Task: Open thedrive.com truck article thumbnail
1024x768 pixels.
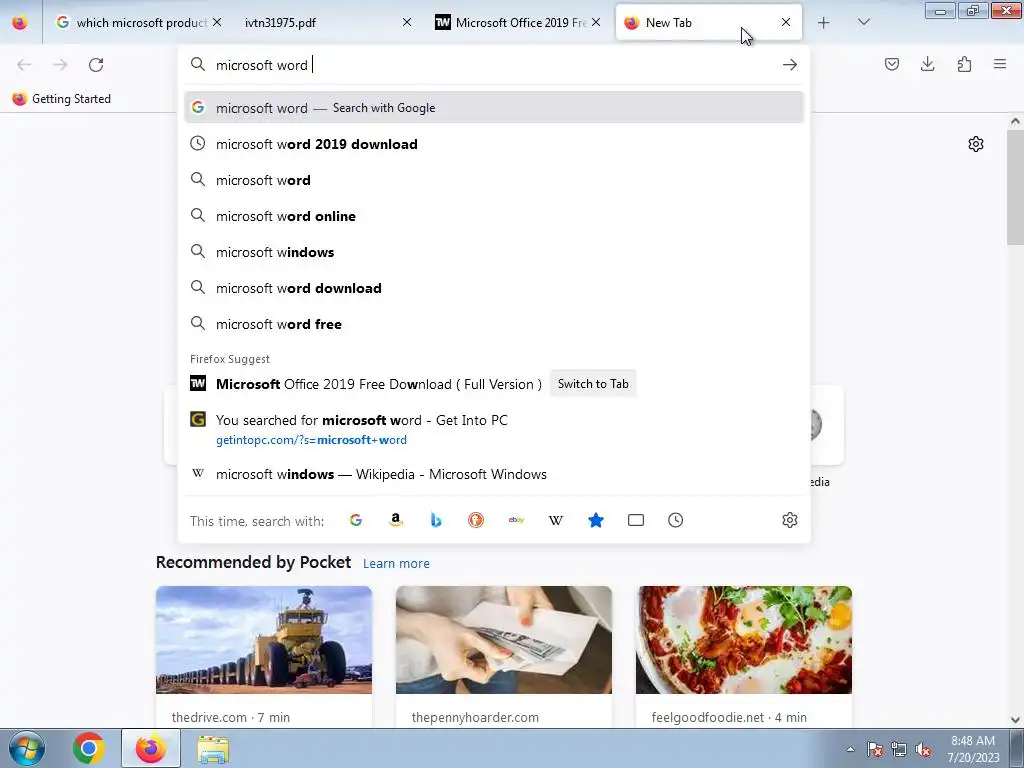Action: (264, 640)
